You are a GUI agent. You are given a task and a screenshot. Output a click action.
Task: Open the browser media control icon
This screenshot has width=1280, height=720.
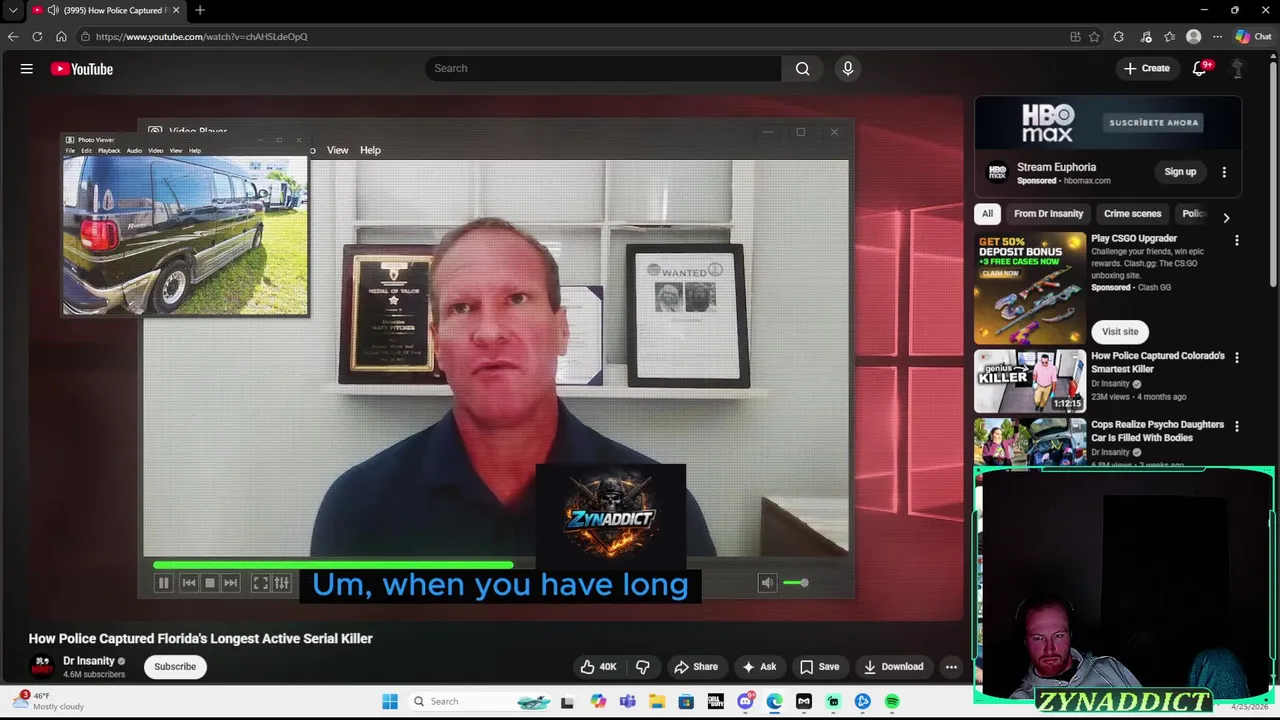click(1145, 37)
